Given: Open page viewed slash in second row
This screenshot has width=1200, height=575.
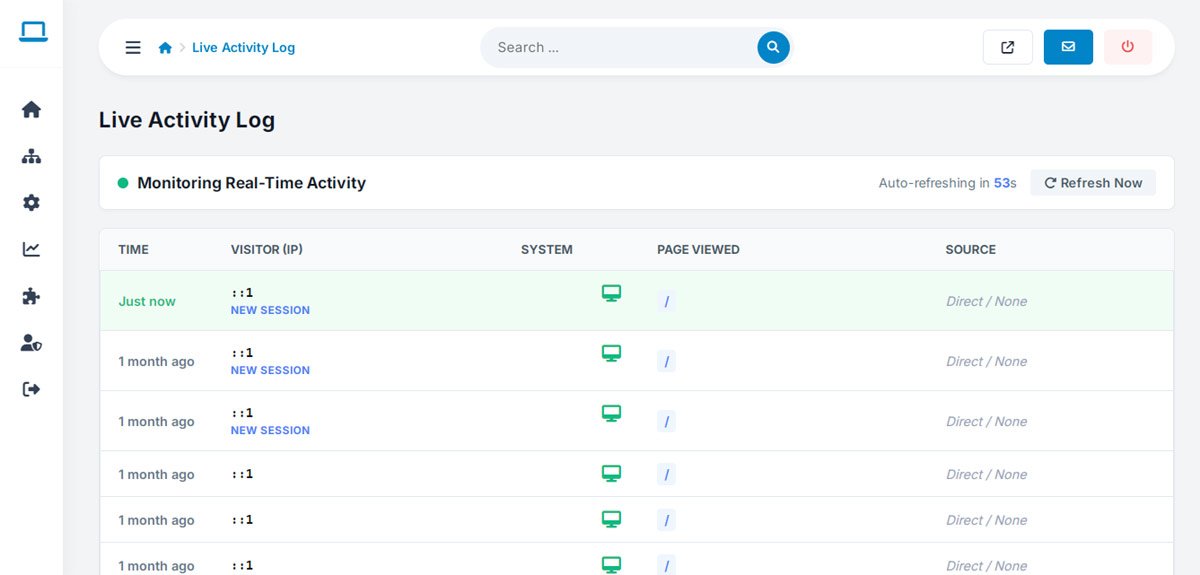Looking at the screenshot, I should 666,361.
